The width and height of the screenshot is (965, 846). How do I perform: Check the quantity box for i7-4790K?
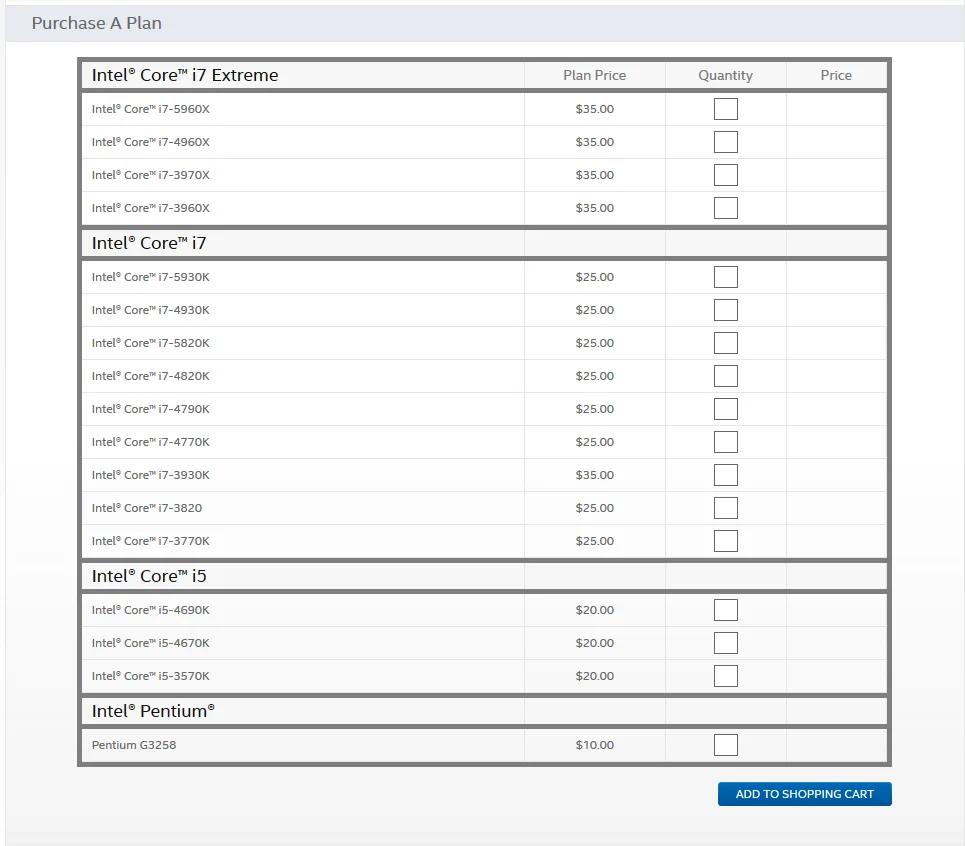click(726, 409)
